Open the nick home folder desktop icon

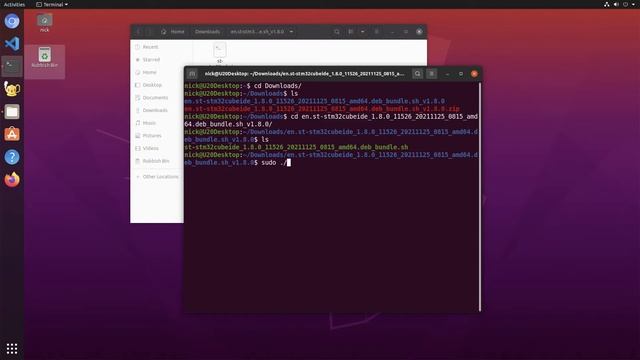click(x=44, y=23)
